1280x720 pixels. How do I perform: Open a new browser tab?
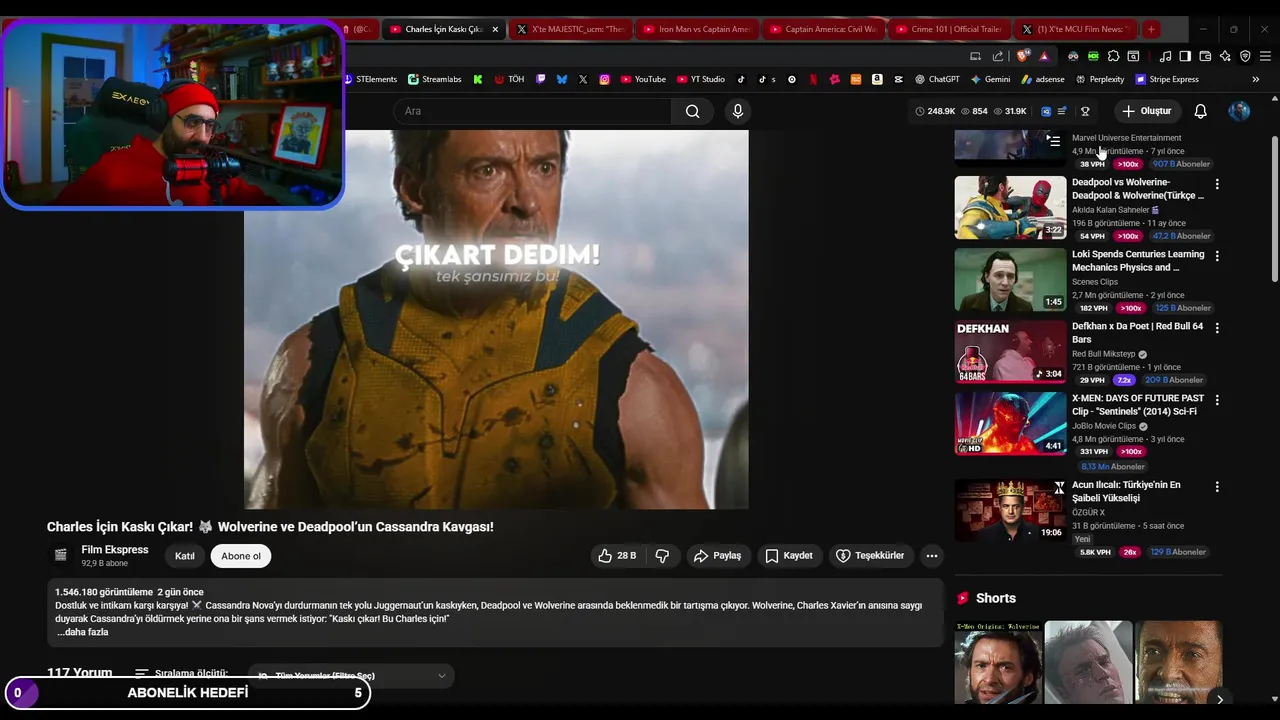pos(1151,29)
